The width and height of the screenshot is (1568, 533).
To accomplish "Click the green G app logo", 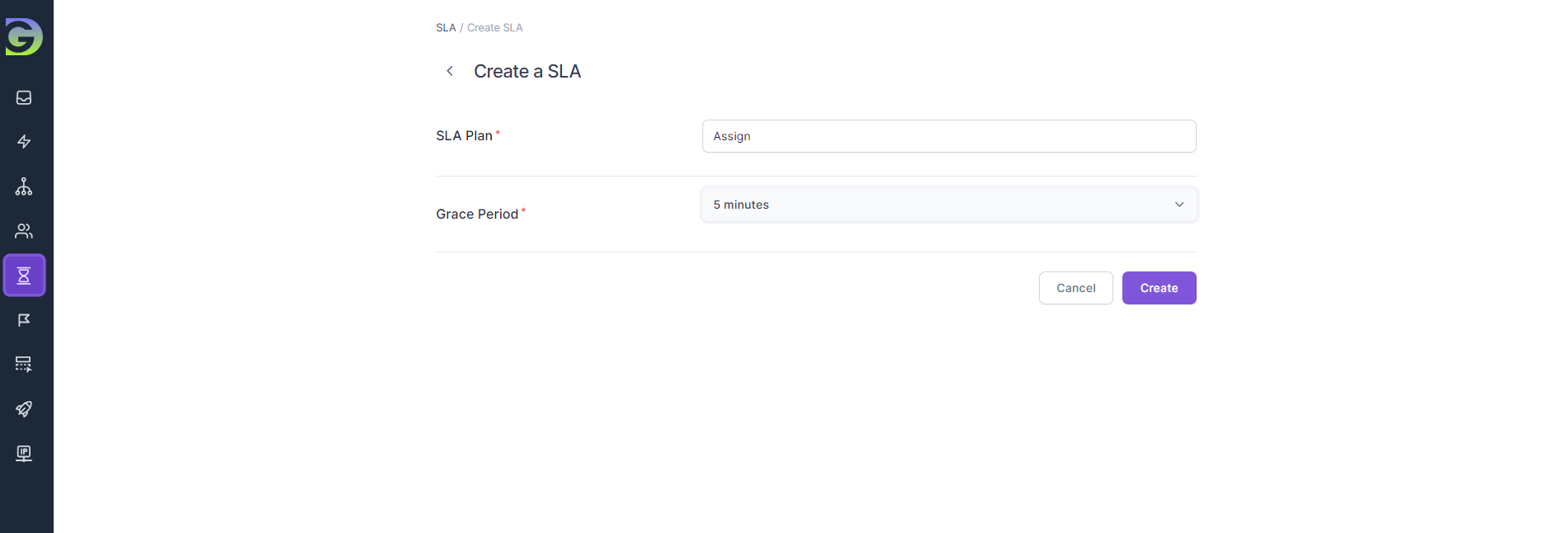I will (24, 37).
